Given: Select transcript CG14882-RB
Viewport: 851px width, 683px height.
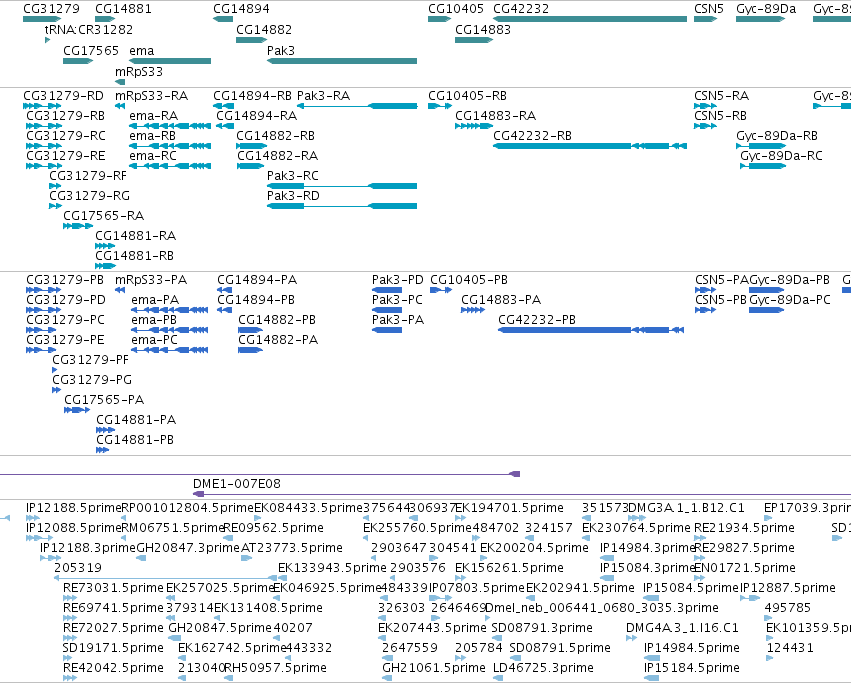Looking at the screenshot, I should tap(251, 146).
